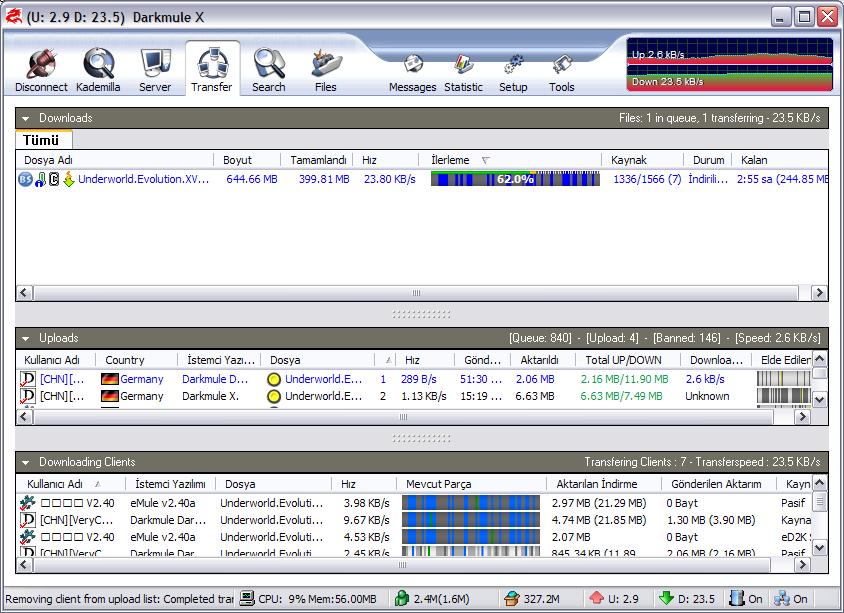
Task: Click the blue round icon on Underworld download row
Action: point(25,179)
